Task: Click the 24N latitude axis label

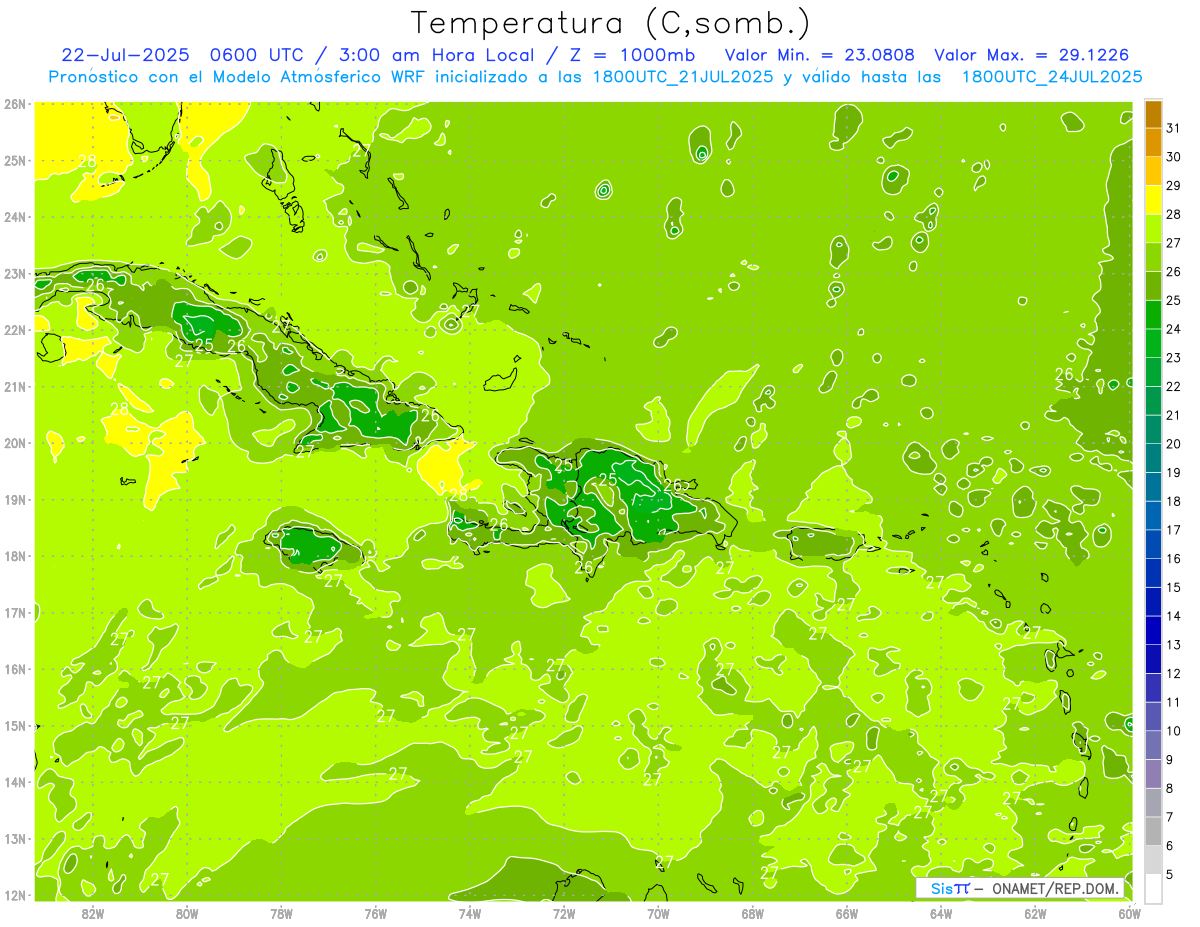Action: click(15, 217)
